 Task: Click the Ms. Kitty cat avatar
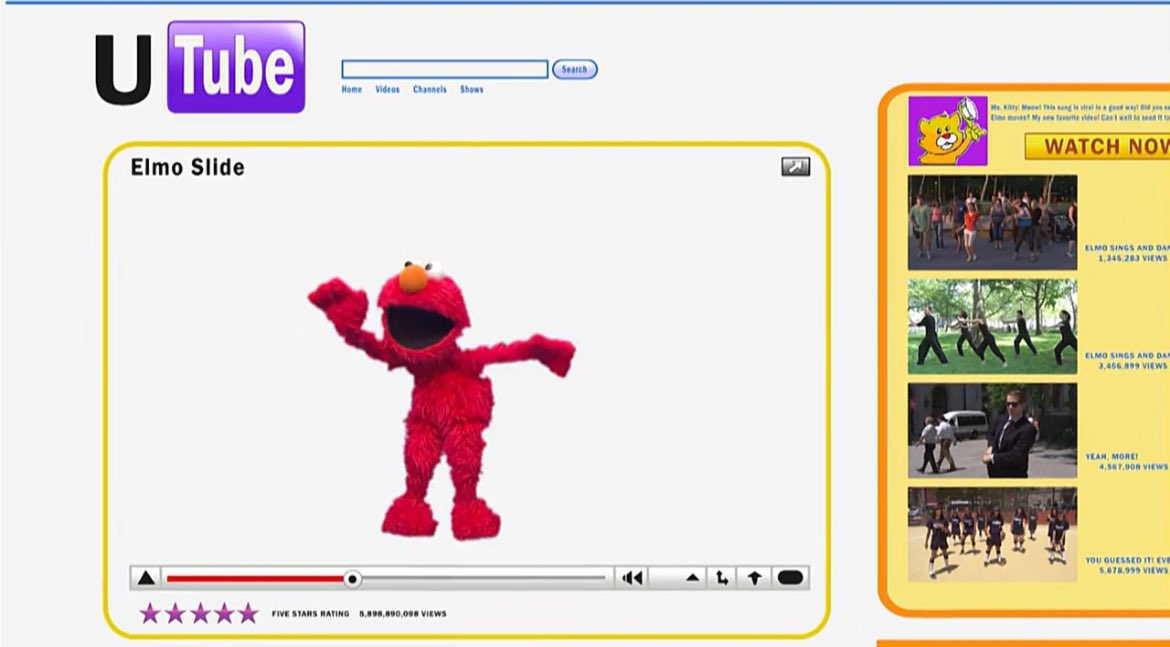coord(948,131)
